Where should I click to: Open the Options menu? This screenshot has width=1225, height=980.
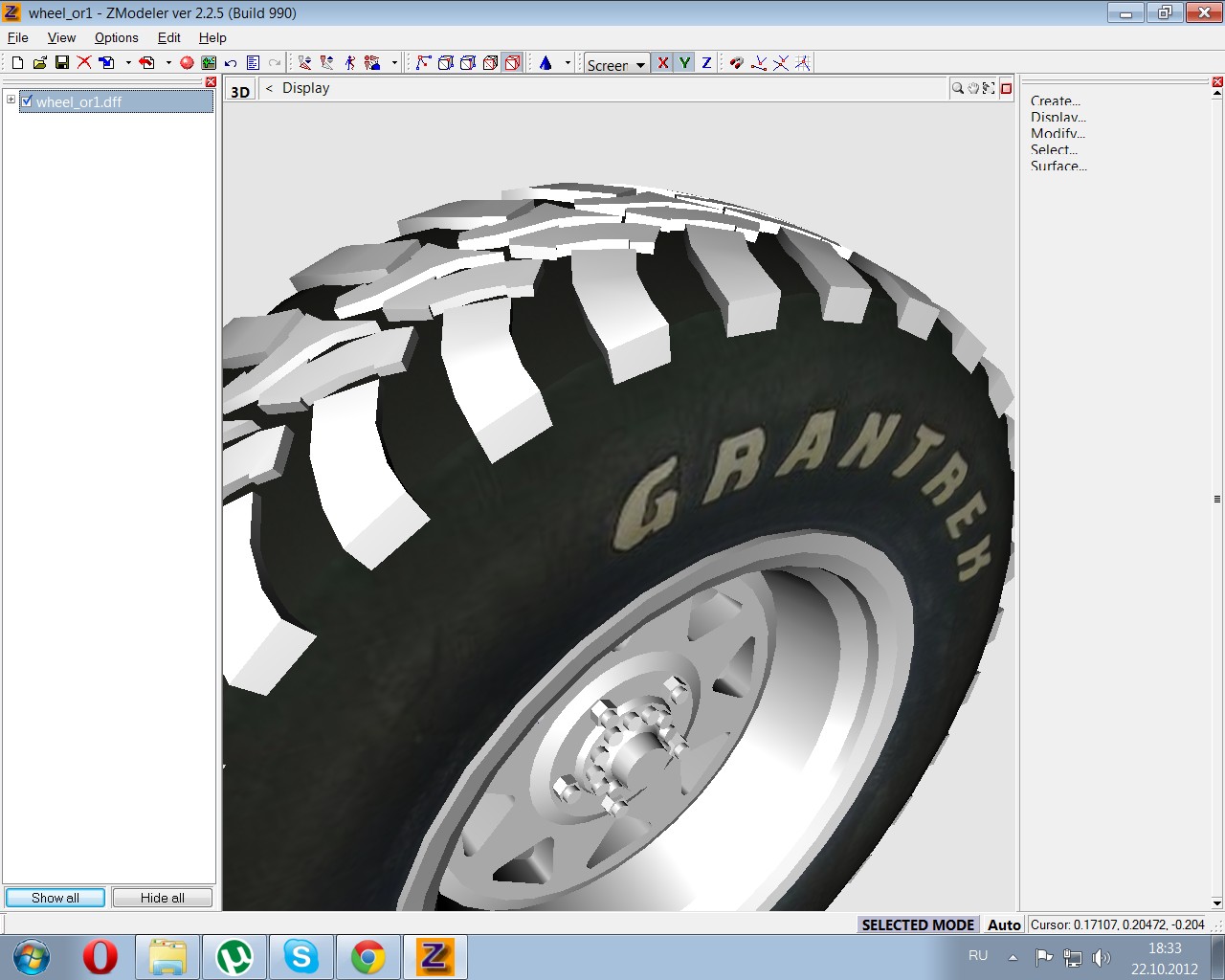tap(116, 37)
